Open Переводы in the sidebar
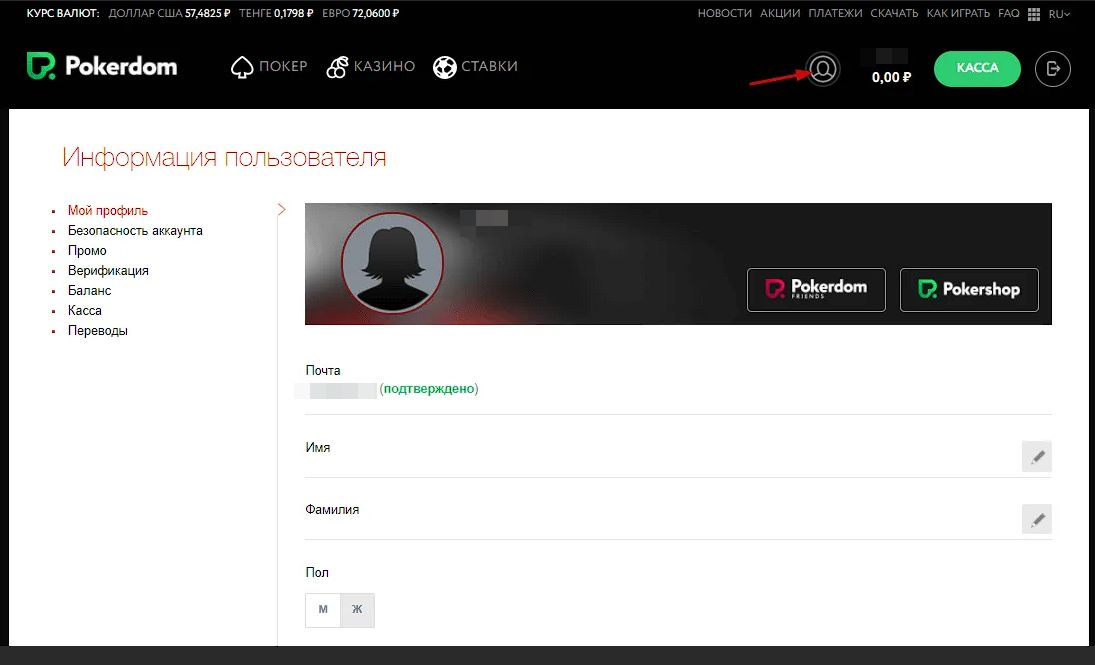Viewport: 1095px width, 665px height. pos(97,331)
